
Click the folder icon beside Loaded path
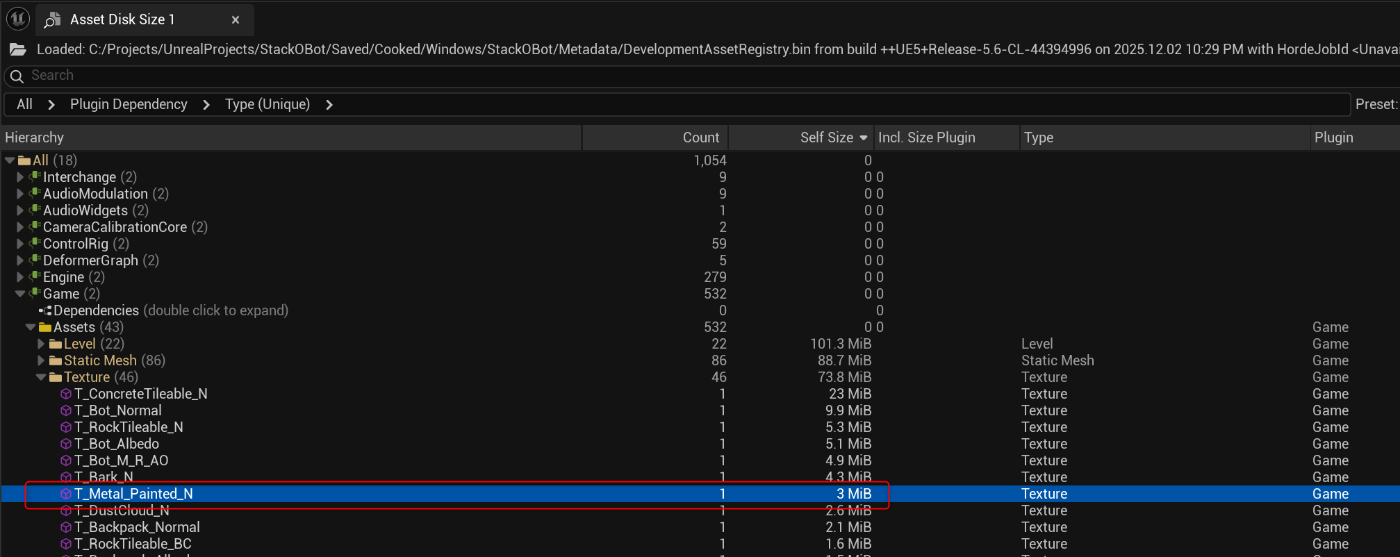17,49
